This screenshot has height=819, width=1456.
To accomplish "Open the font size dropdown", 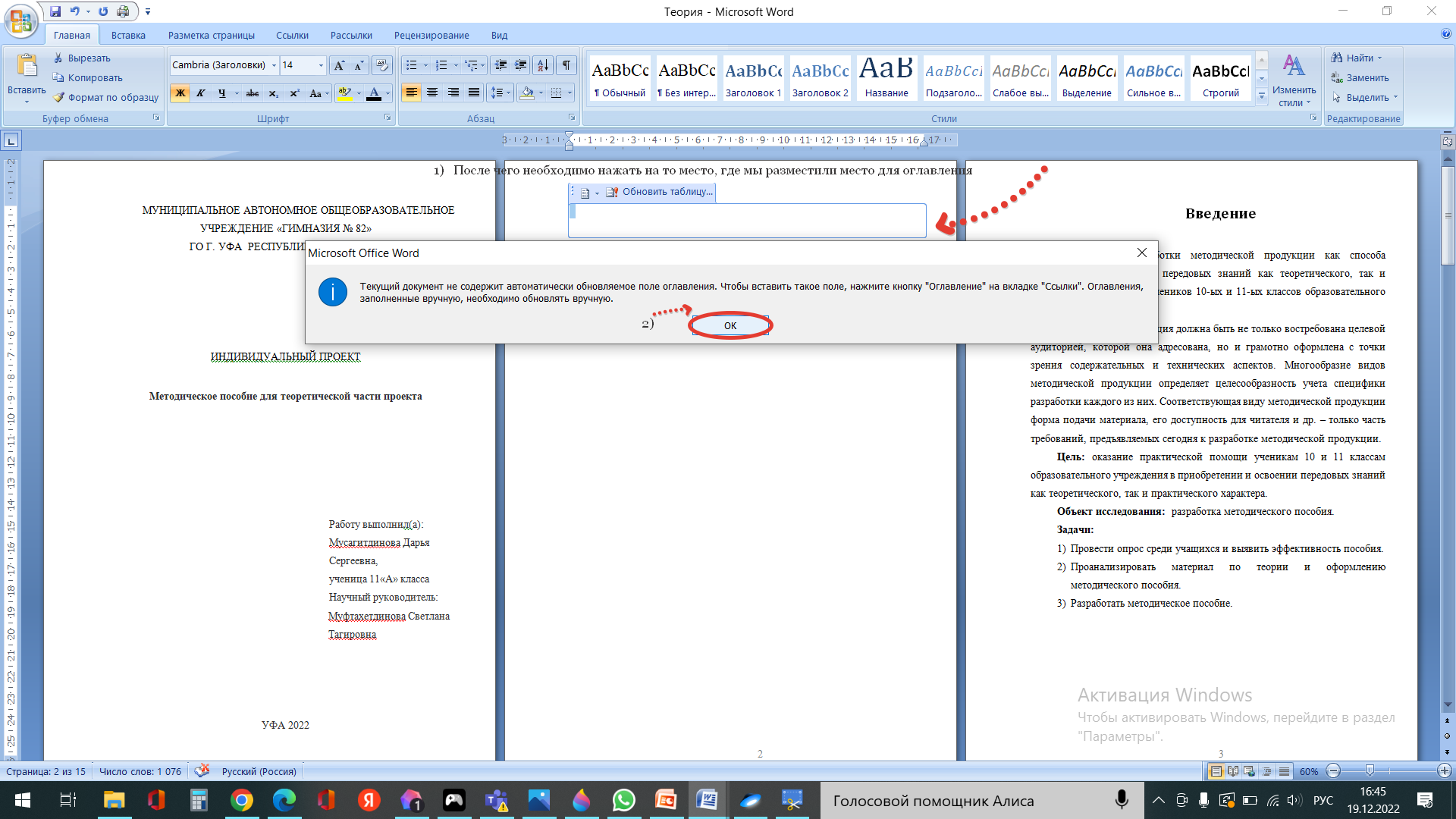I will tap(321, 65).
